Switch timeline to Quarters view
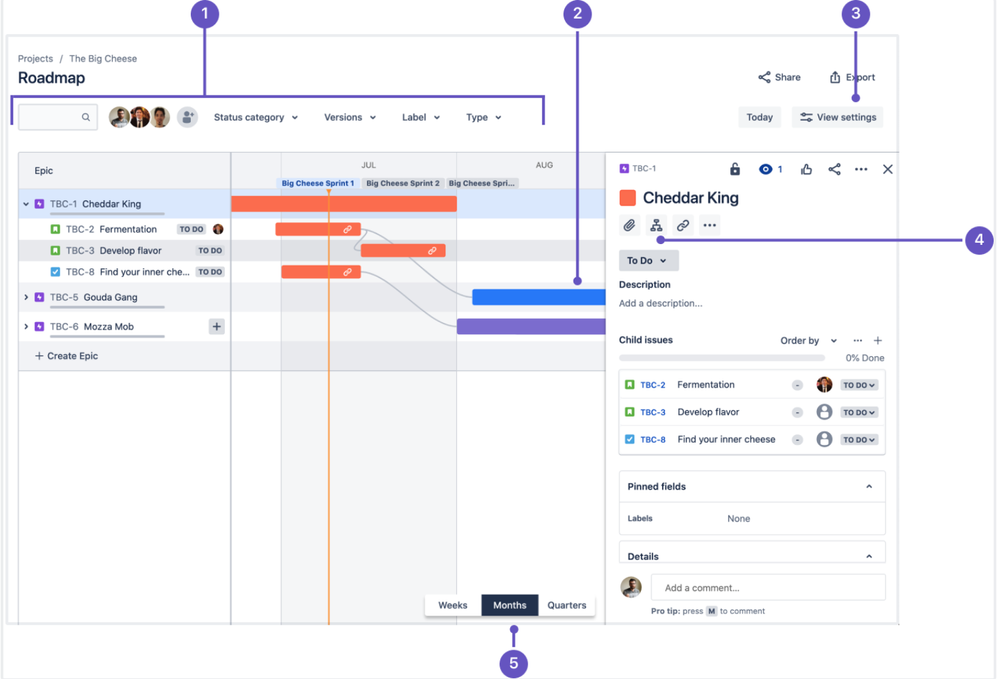 coord(566,605)
